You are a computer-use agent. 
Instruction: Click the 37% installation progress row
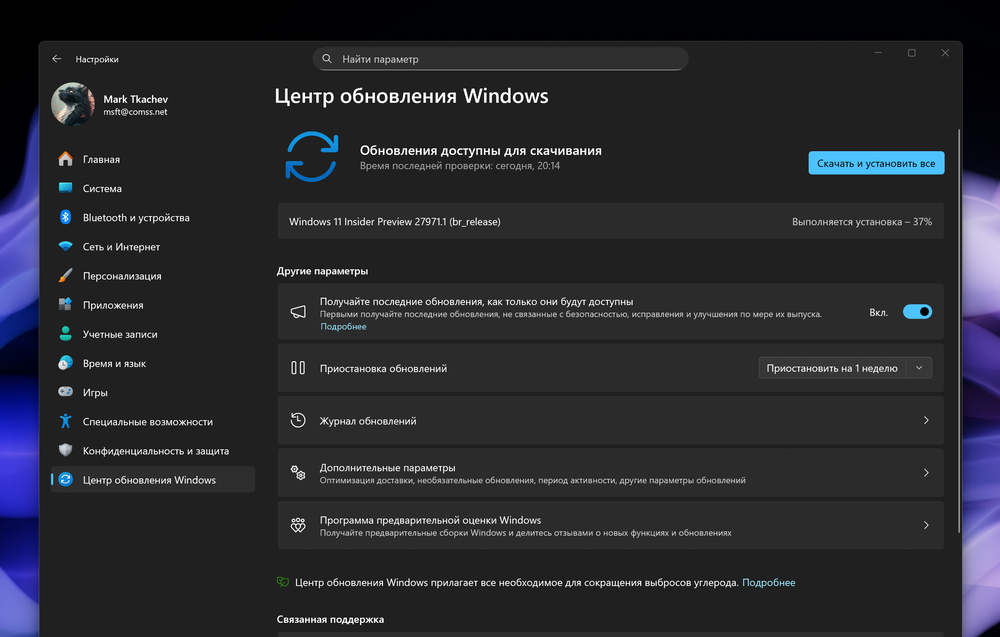(610, 221)
